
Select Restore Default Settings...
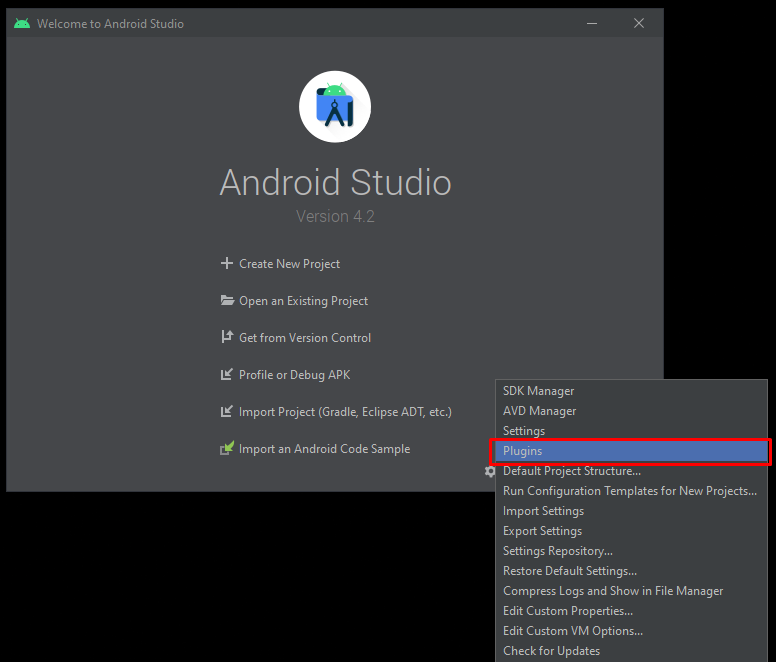631,571
